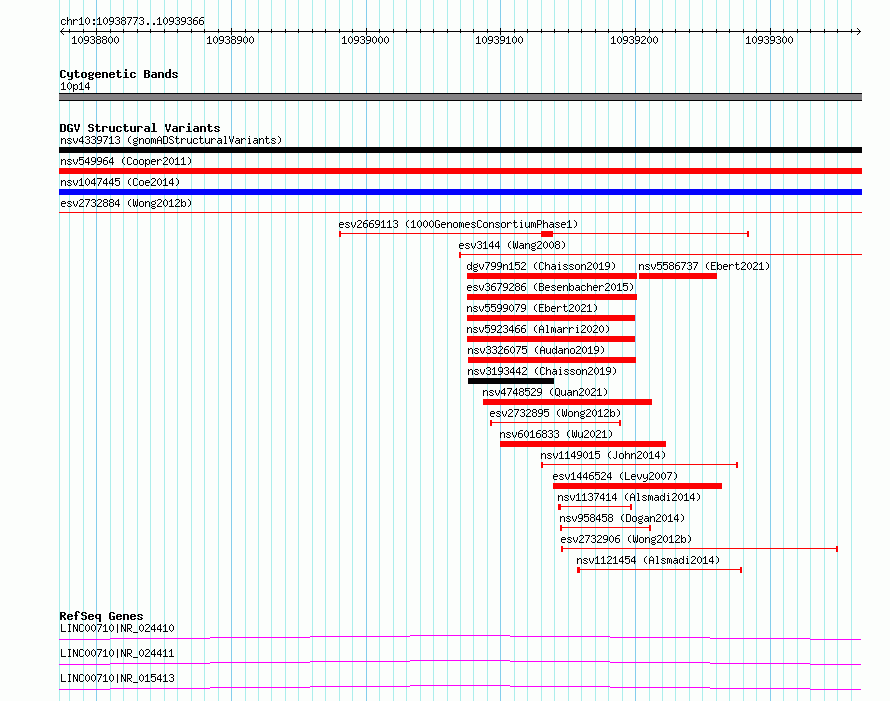Click ruler position 10939200

pyautogui.click(x=635, y=40)
